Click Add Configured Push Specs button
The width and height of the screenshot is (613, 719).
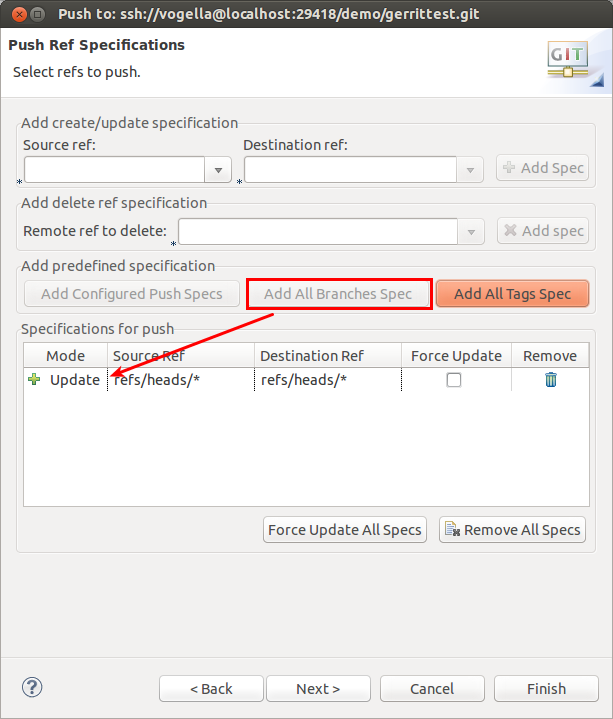point(132,293)
